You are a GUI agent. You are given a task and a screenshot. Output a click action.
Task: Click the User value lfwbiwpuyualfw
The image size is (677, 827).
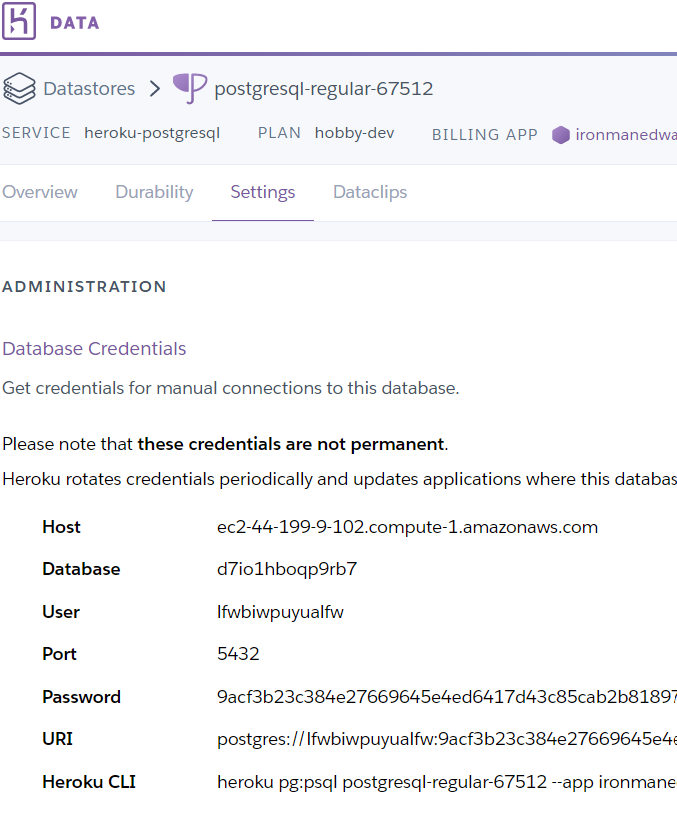(280, 612)
